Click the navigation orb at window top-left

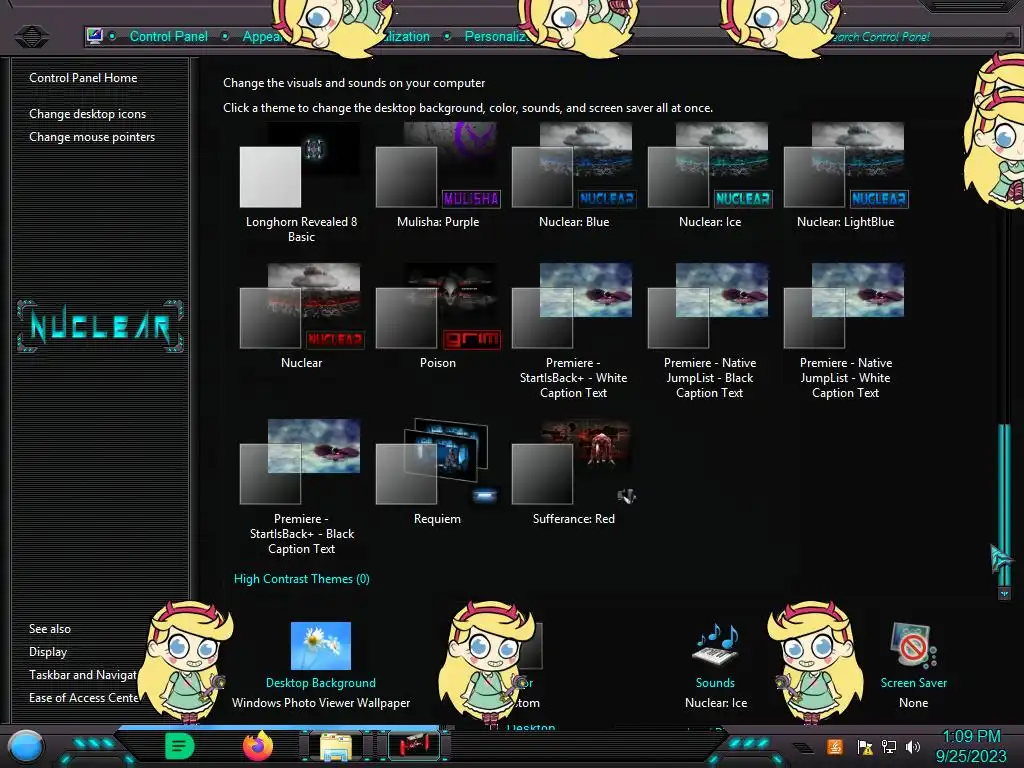click(x=31, y=36)
